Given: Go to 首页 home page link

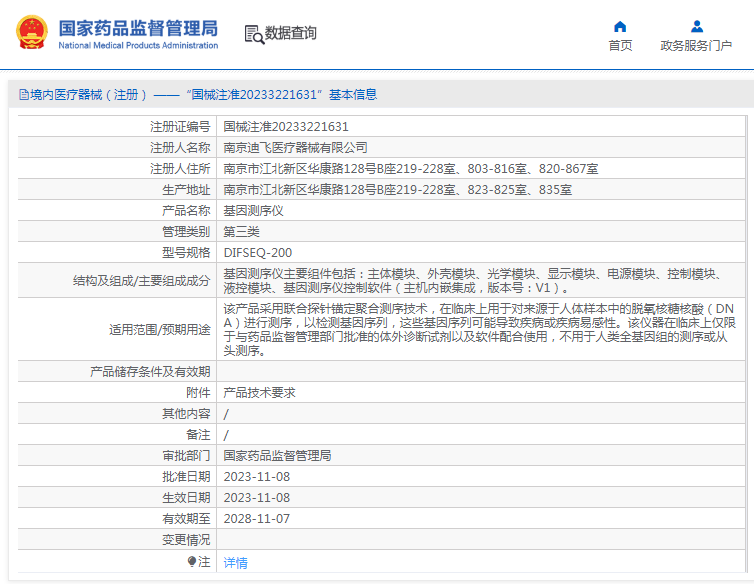Looking at the screenshot, I should click(x=620, y=46).
